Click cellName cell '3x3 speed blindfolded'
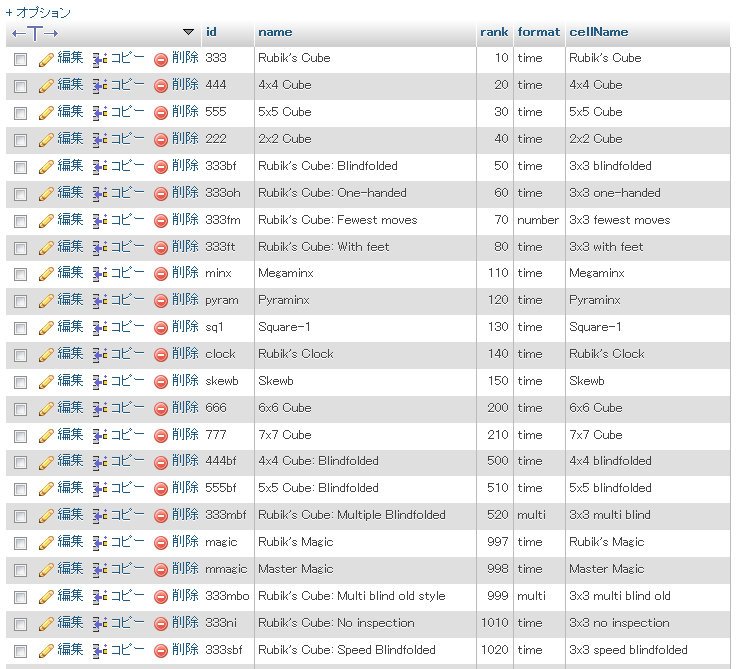The image size is (749, 669). [628, 649]
